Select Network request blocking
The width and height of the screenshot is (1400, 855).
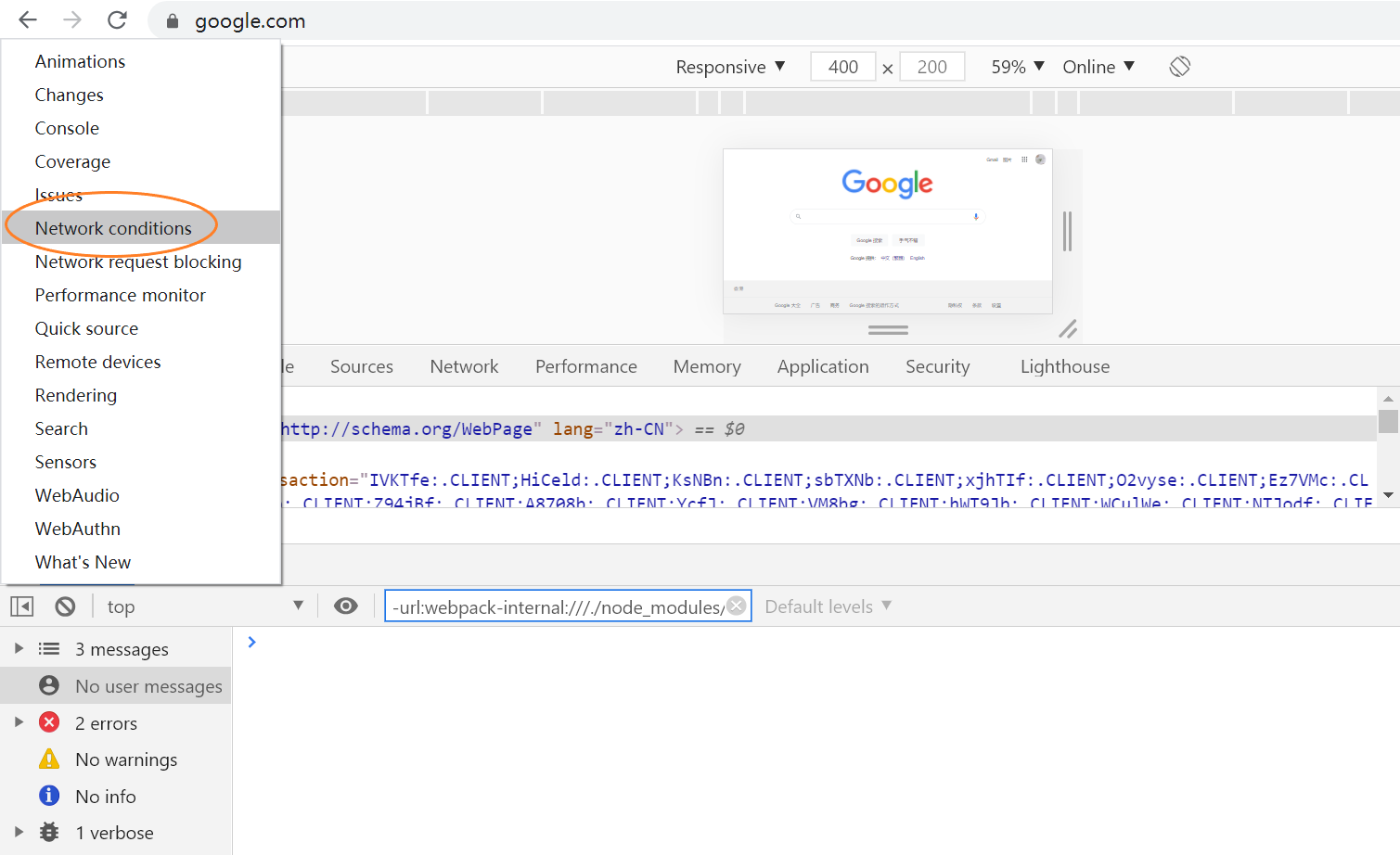(141, 262)
